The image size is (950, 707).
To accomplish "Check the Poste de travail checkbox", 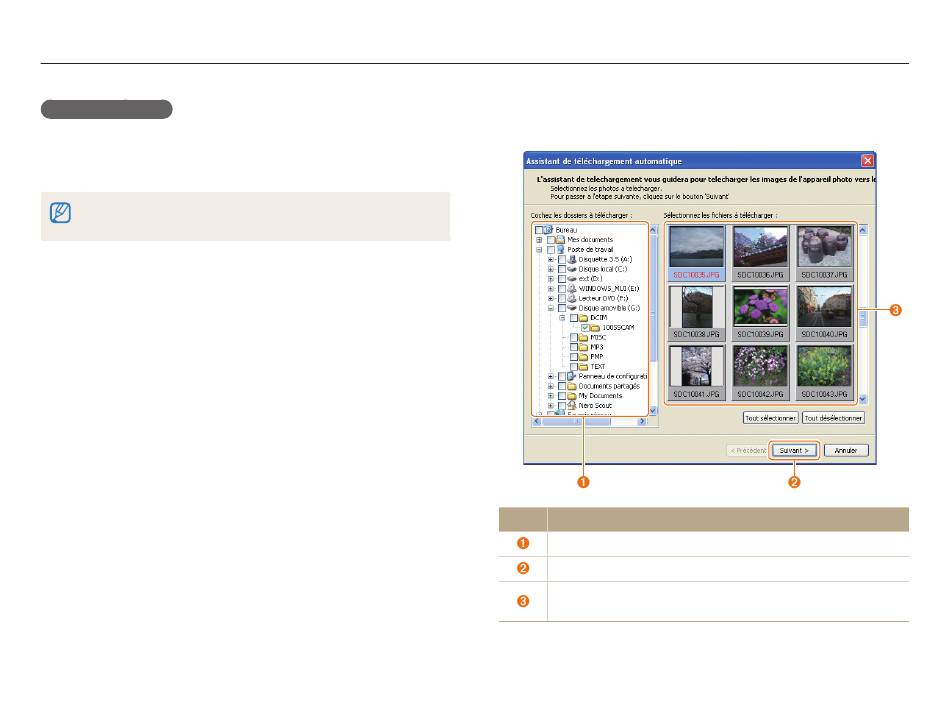I will coord(551,250).
